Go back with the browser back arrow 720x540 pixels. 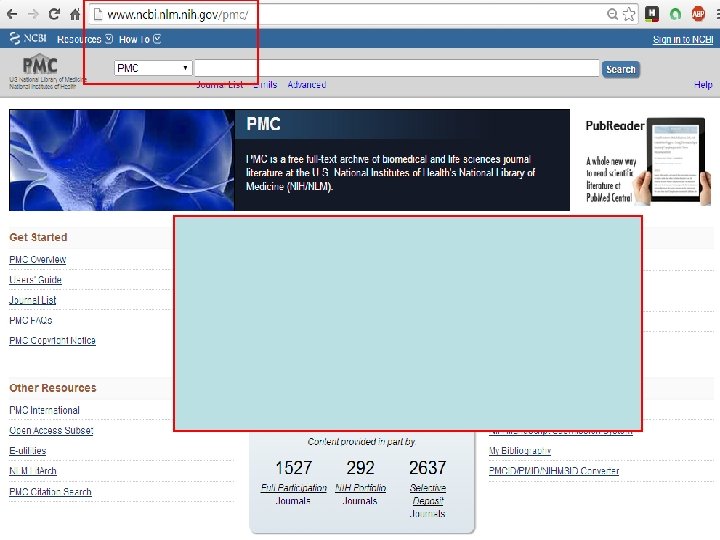tap(12, 15)
